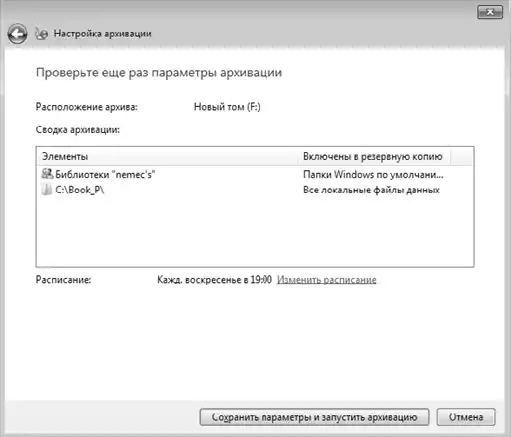
Task: Cancel with the Отмена button
Action: click(x=466, y=417)
